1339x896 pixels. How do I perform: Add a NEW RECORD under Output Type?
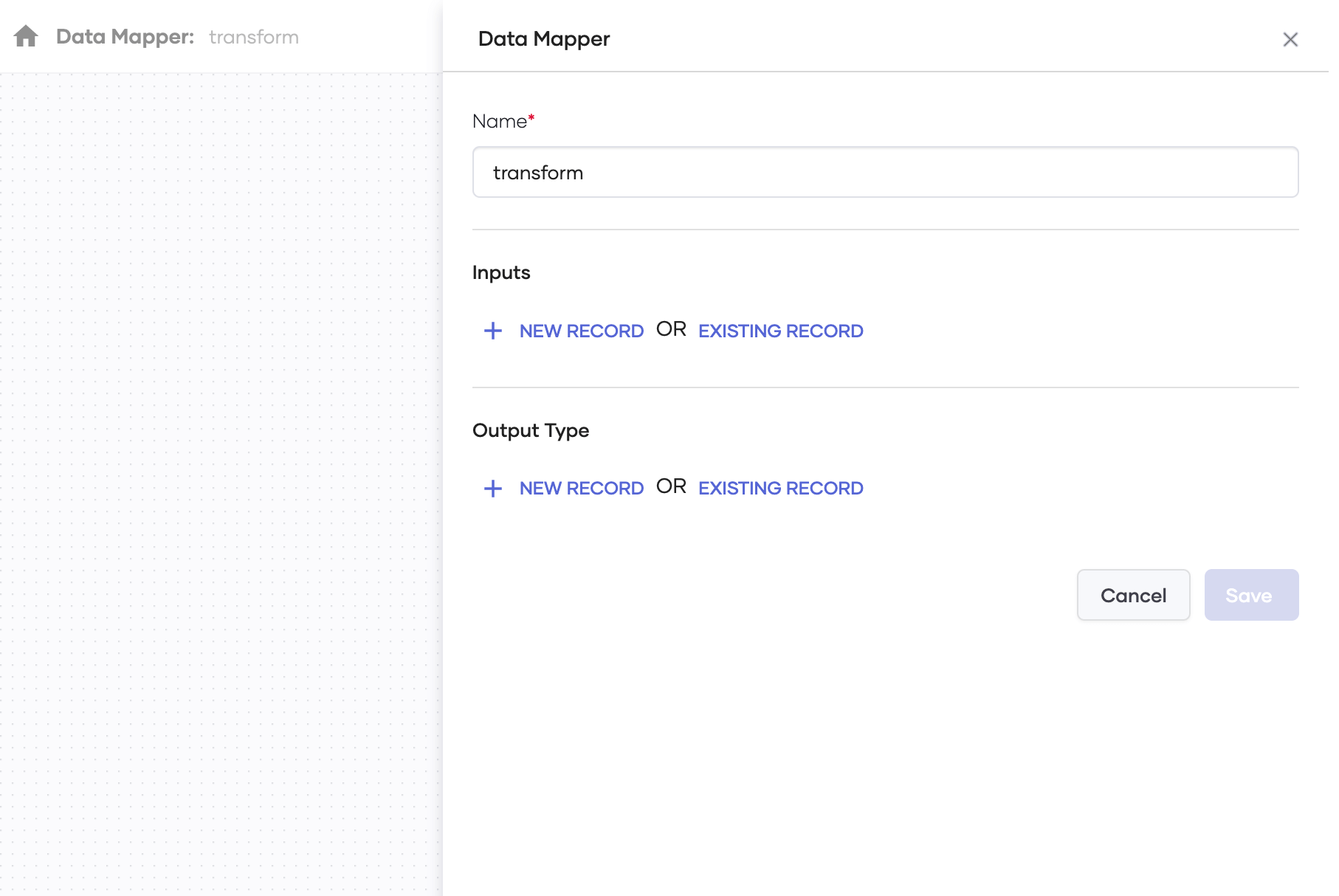[582, 488]
